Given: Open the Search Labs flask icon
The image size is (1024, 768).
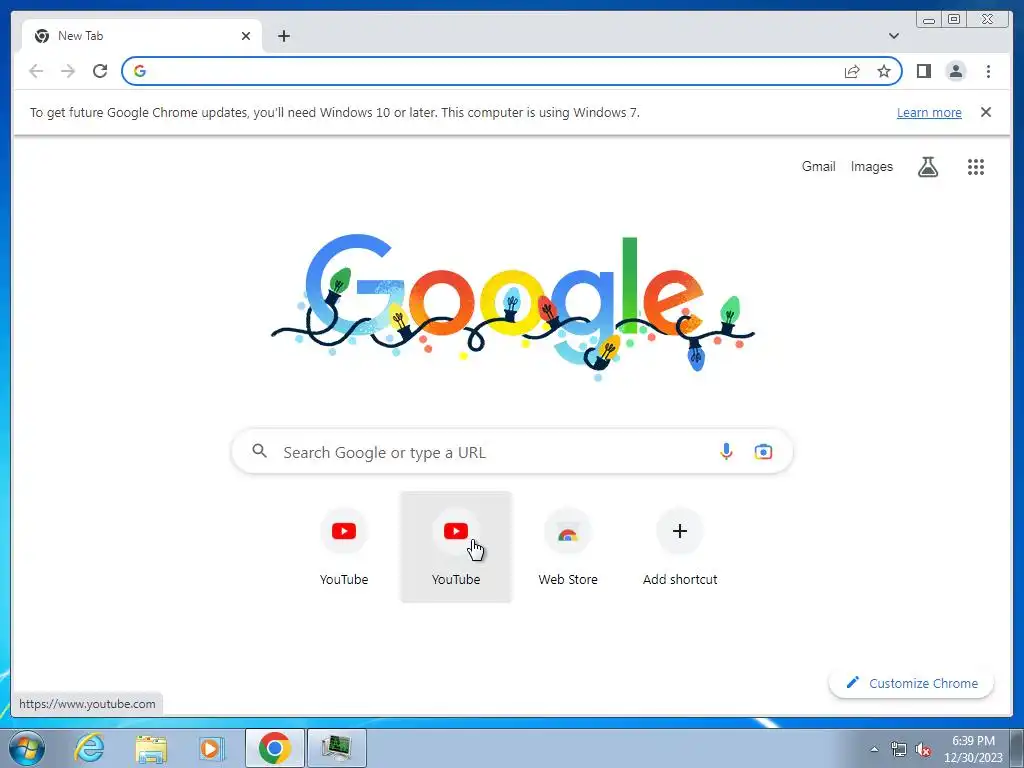Looking at the screenshot, I should 928,167.
